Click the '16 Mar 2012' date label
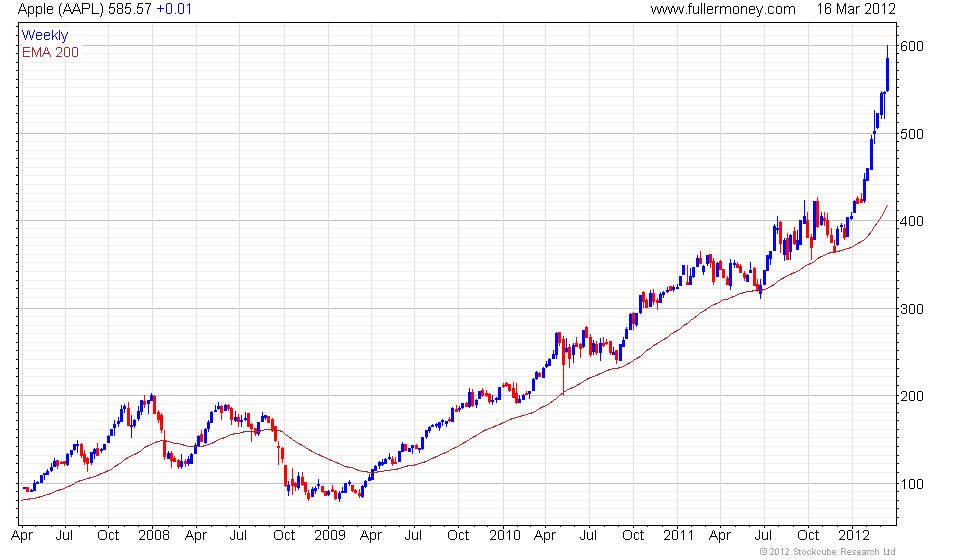980x560 pixels. [x=856, y=9]
